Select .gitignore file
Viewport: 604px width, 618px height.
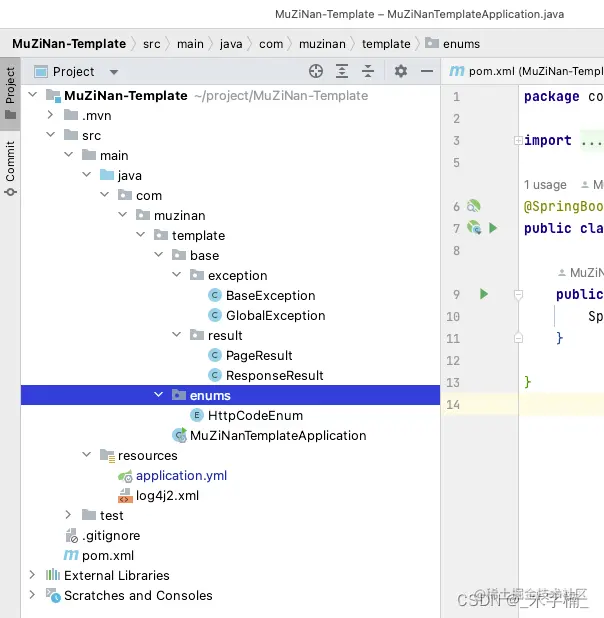click(x=111, y=535)
